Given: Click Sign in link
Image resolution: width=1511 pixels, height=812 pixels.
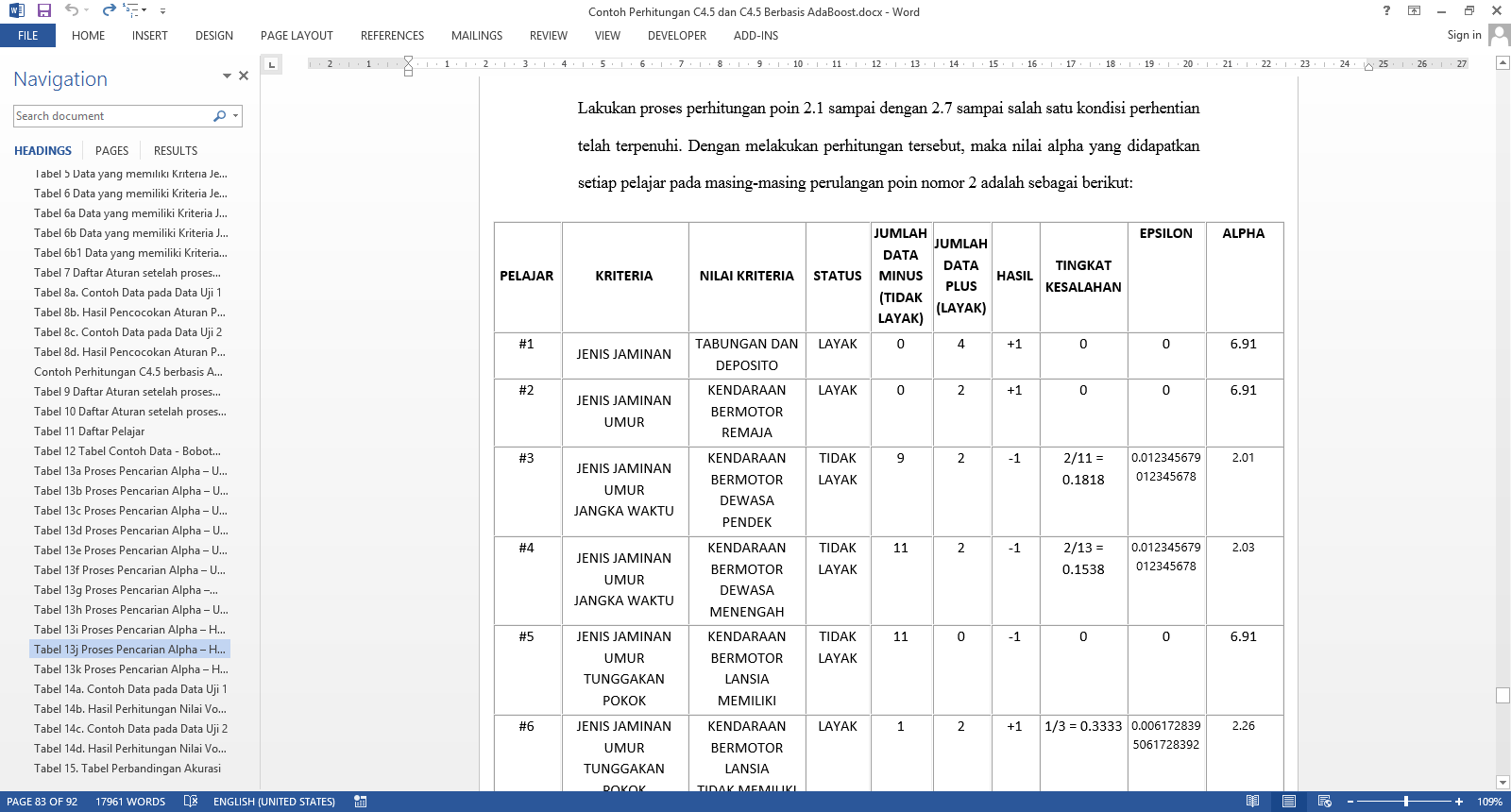Looking at the screenshot, I should click(1464, 35).
